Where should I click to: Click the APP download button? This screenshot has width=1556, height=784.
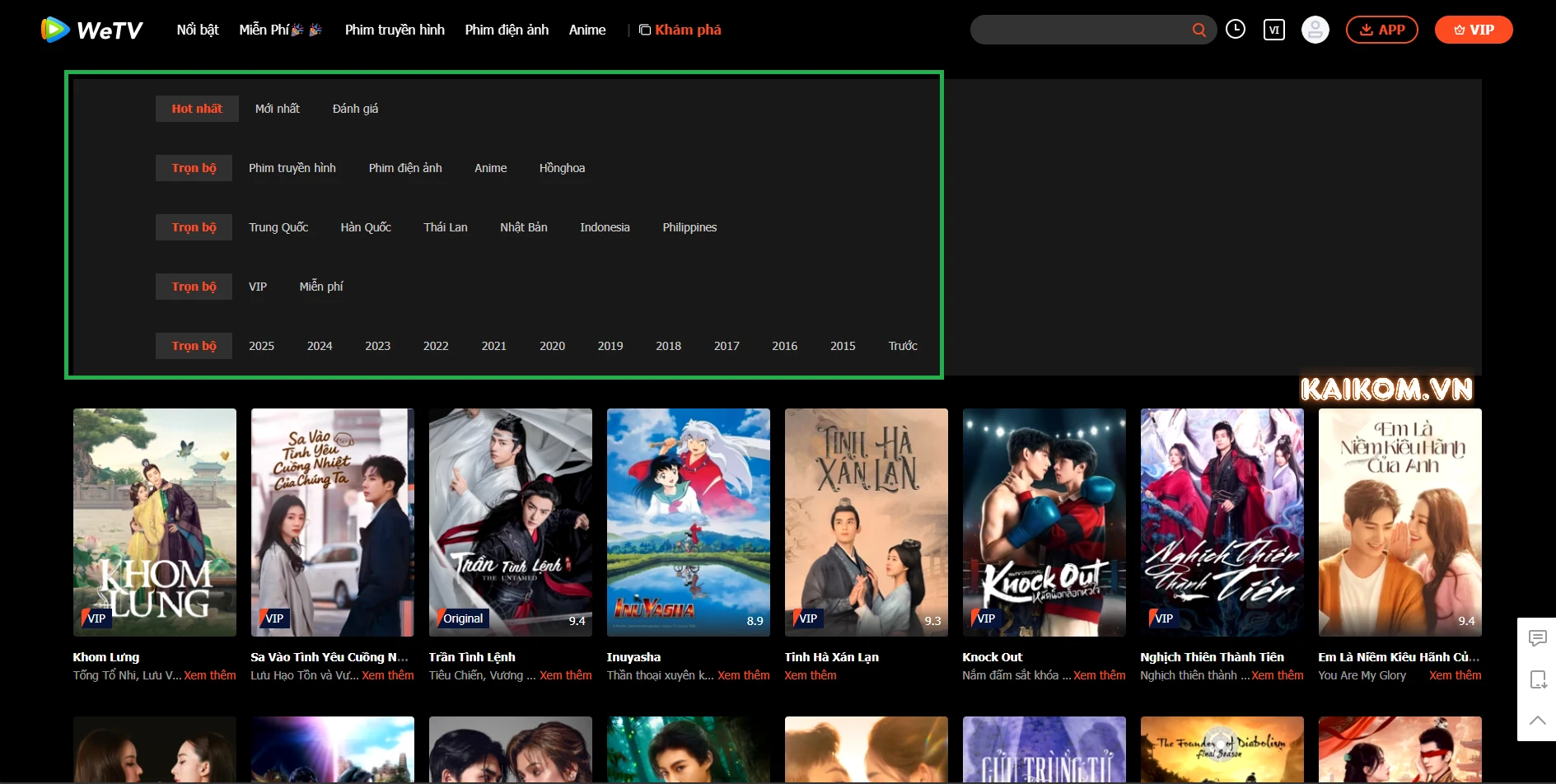tap(1381, 30)
